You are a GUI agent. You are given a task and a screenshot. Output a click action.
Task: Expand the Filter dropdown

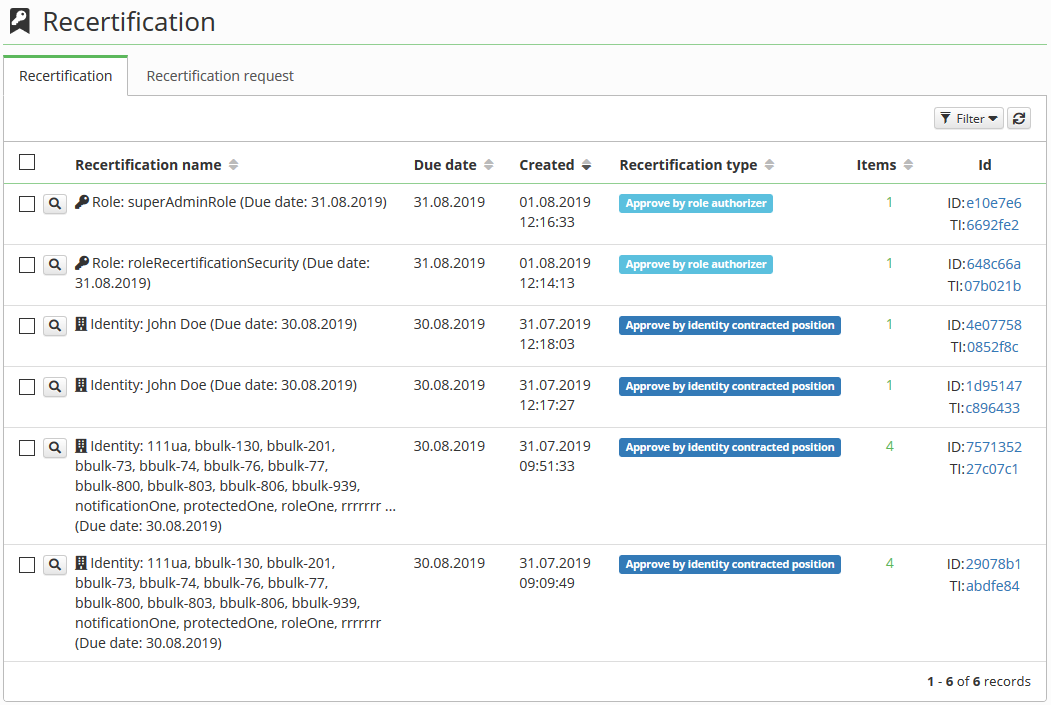click(x=969, y=119)
